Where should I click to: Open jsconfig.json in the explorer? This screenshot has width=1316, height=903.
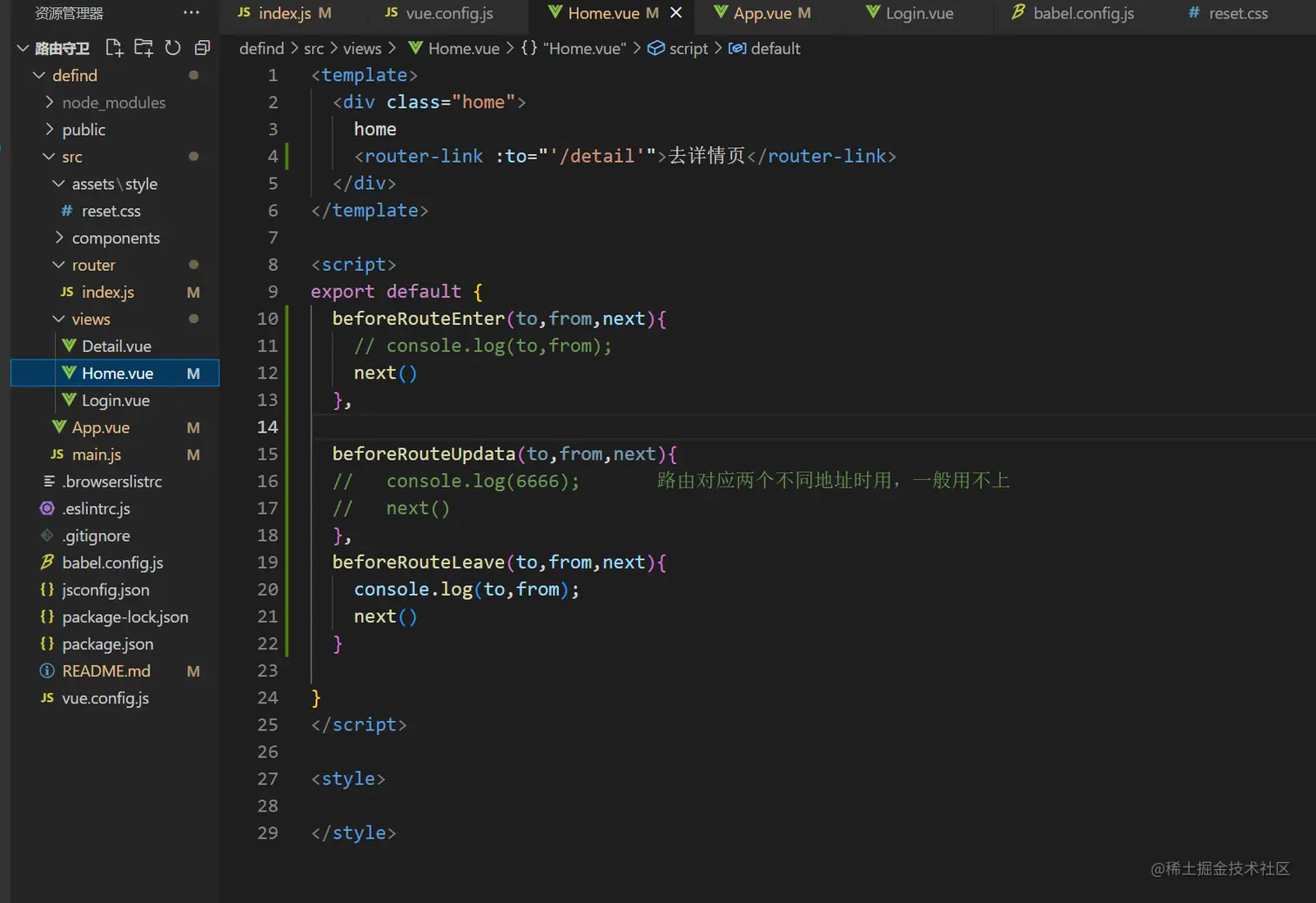coord(115,590)
